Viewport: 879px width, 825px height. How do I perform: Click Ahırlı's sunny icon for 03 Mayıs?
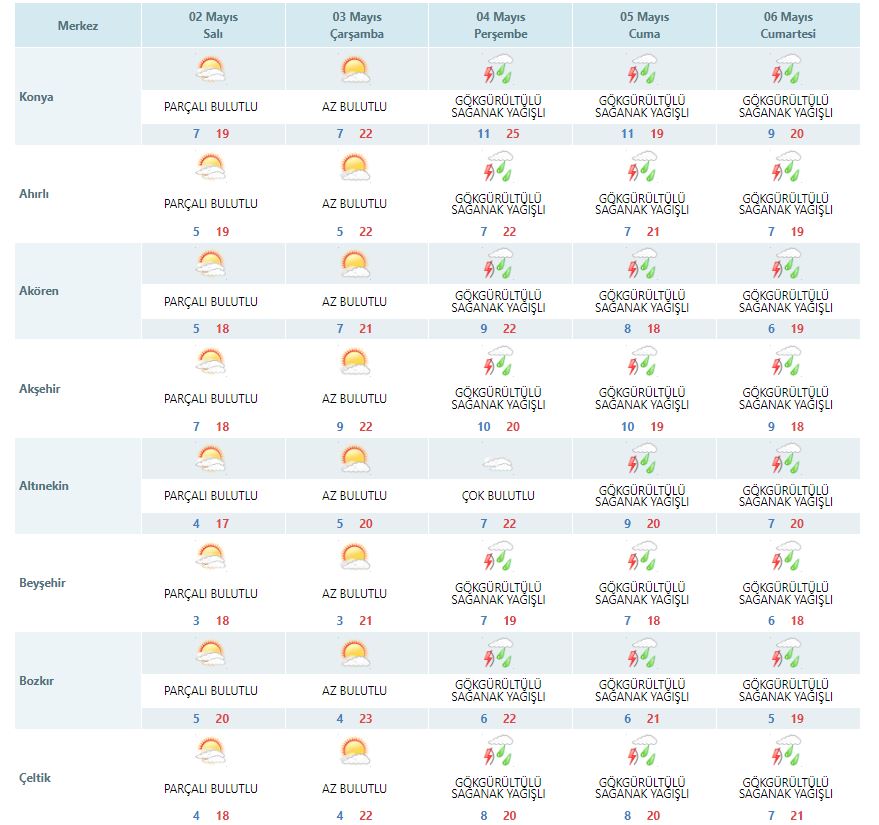355,167
